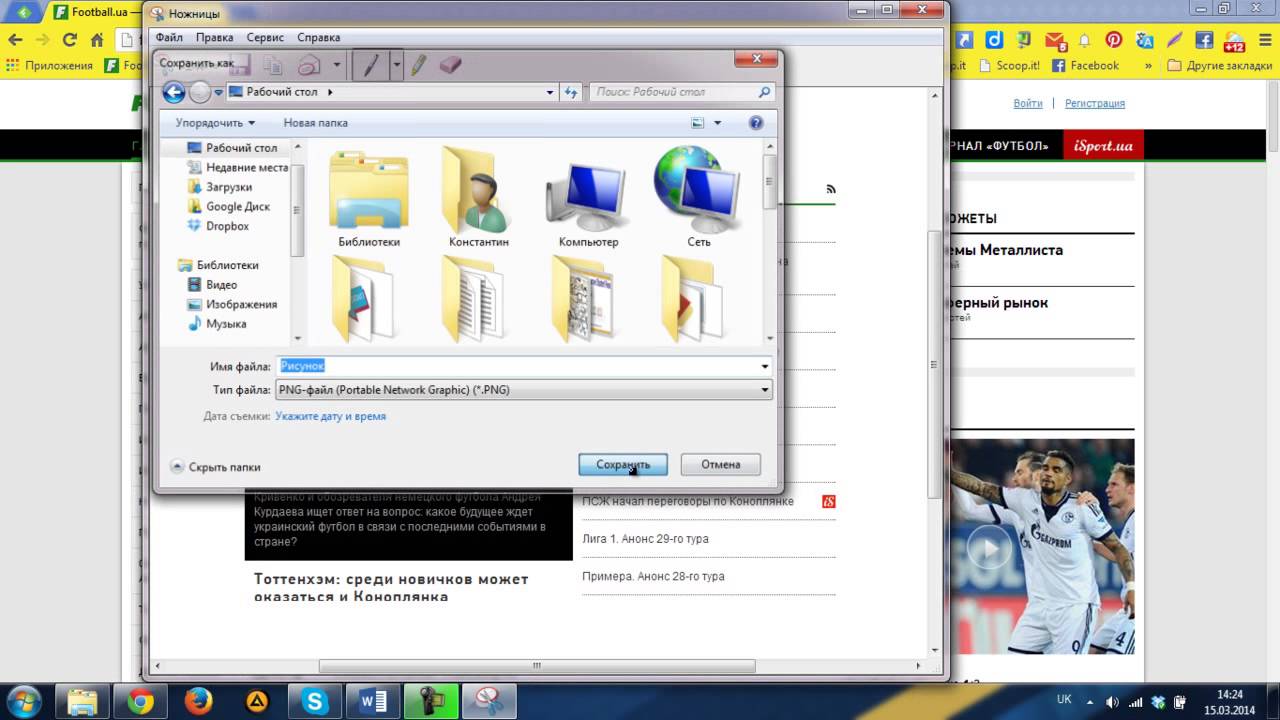Select the Pen tool in Snipping Tool toolbar
This screenshot has height=720, width=1280.
[x=370, y=65]
